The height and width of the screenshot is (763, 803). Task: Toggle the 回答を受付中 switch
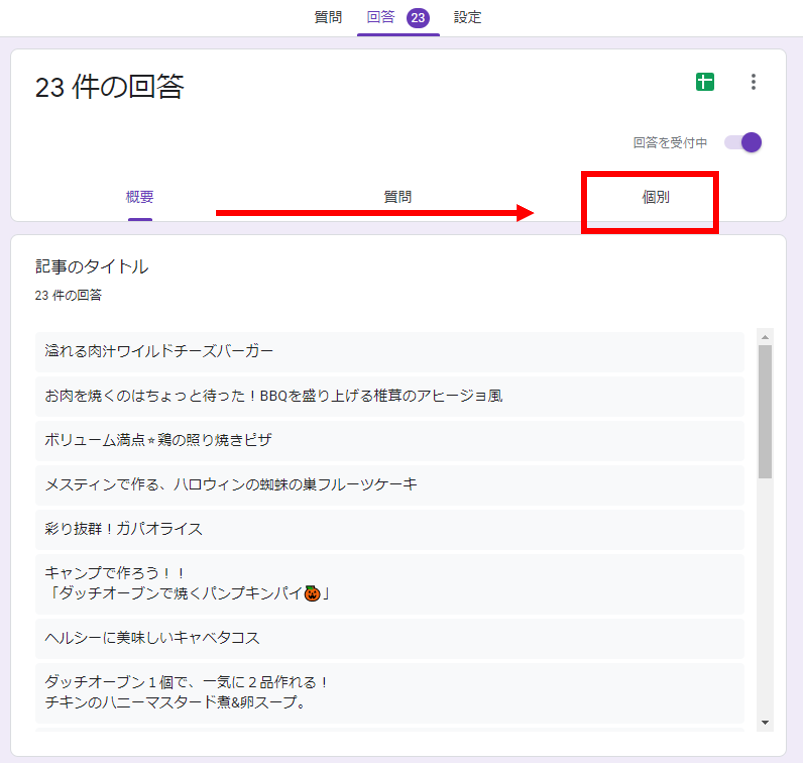click(x=744, y=143)
